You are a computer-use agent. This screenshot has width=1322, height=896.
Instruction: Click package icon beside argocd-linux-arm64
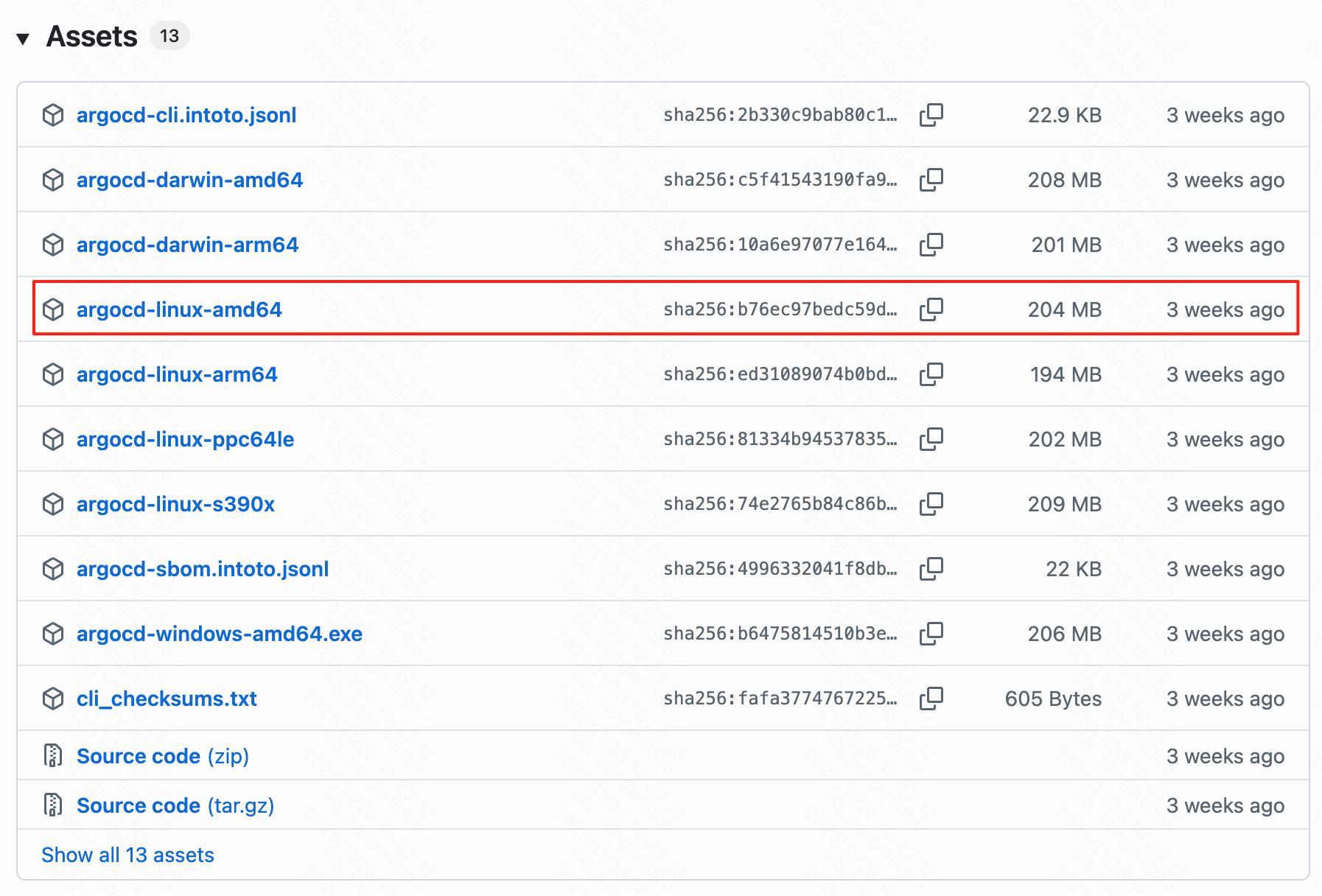(53, 374)
